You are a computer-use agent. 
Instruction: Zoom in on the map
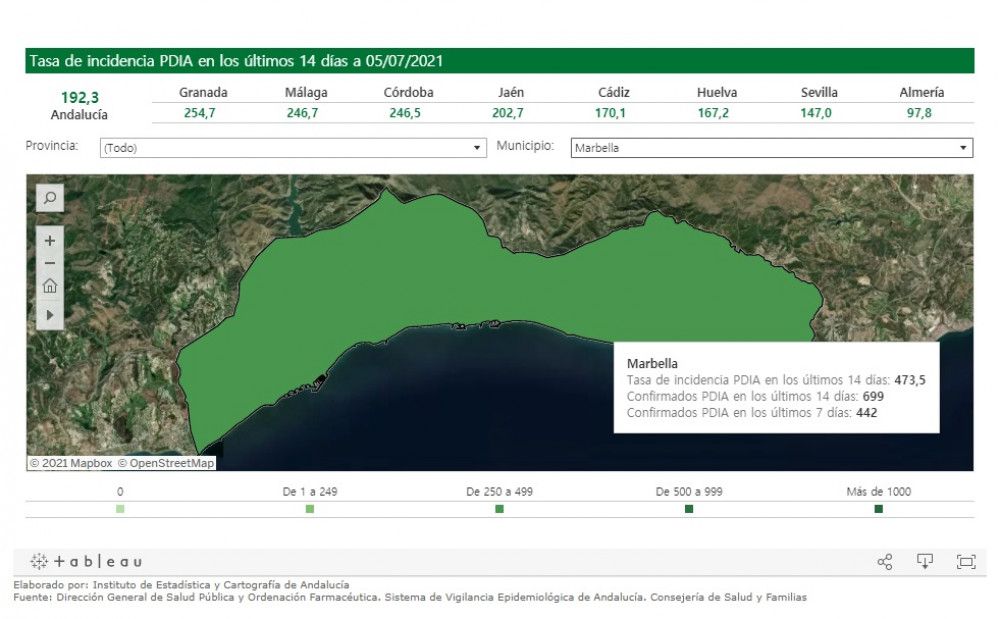click(x=50, y=241)
